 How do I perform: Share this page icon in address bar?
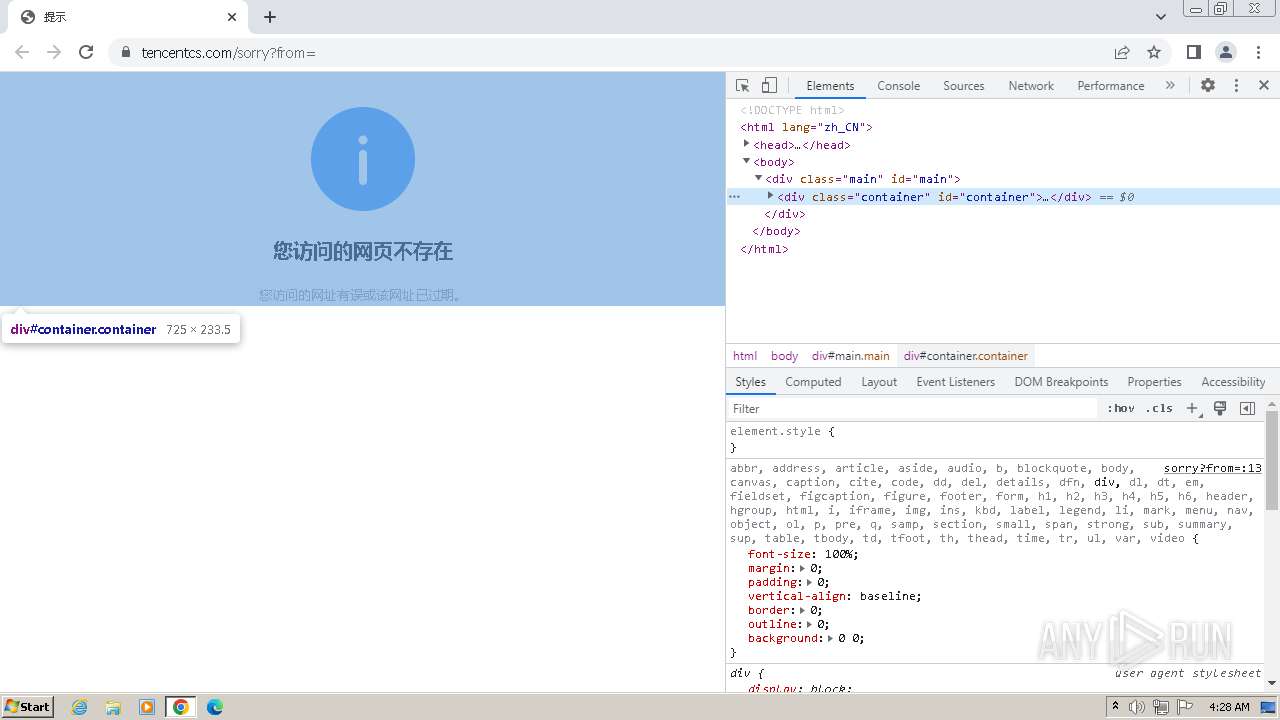click(1122, 52)
